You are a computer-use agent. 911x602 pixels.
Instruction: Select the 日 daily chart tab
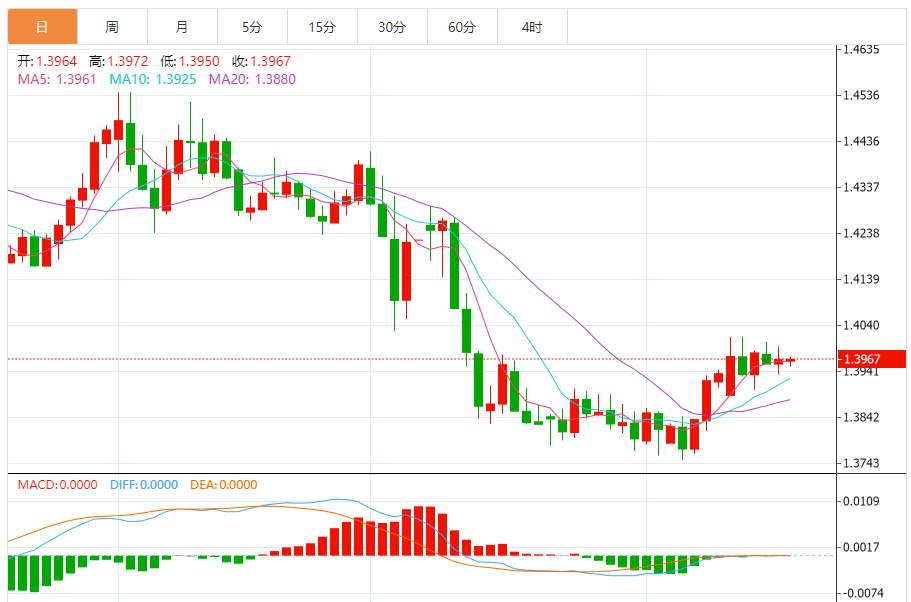tap(42, 27)
